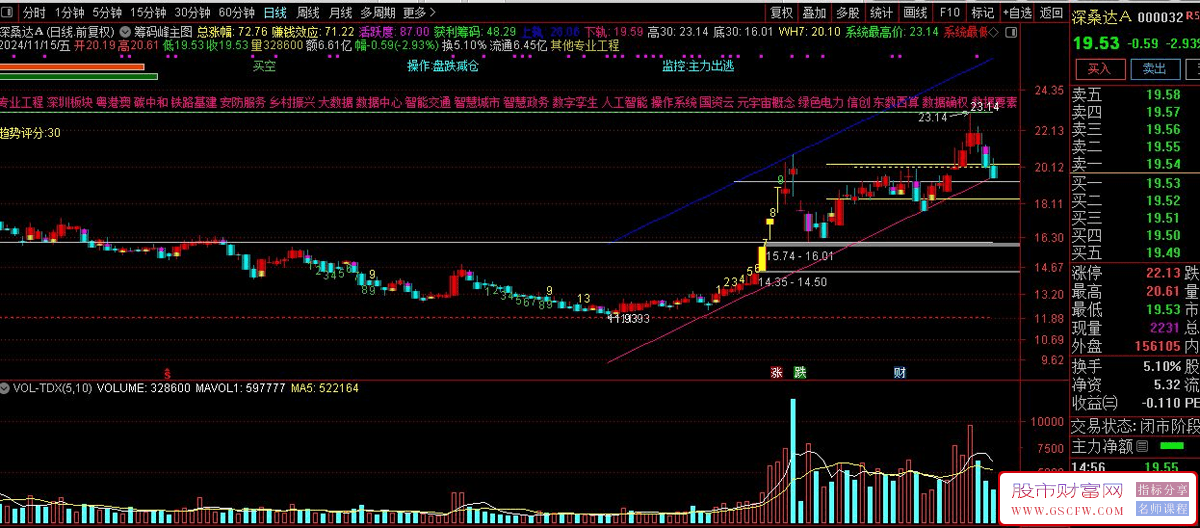
Task: Open the 统计 statistics button
Action: (881, 13)
